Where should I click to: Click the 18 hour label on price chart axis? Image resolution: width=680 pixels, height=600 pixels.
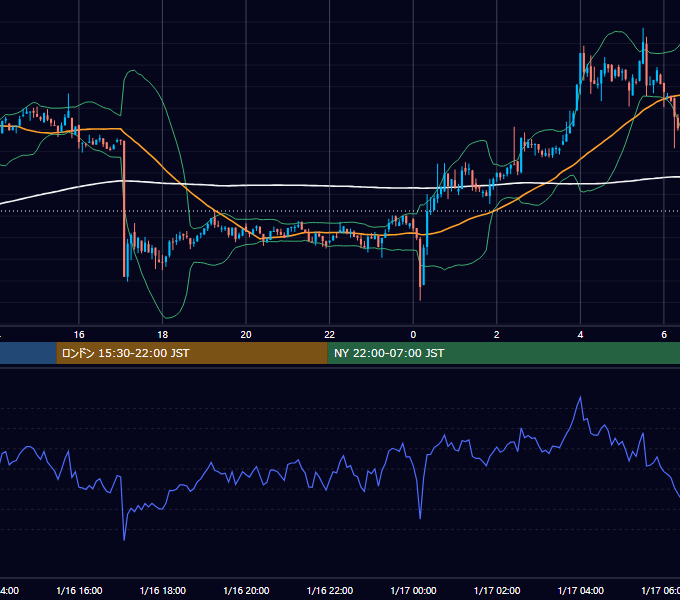click(163, 334)
